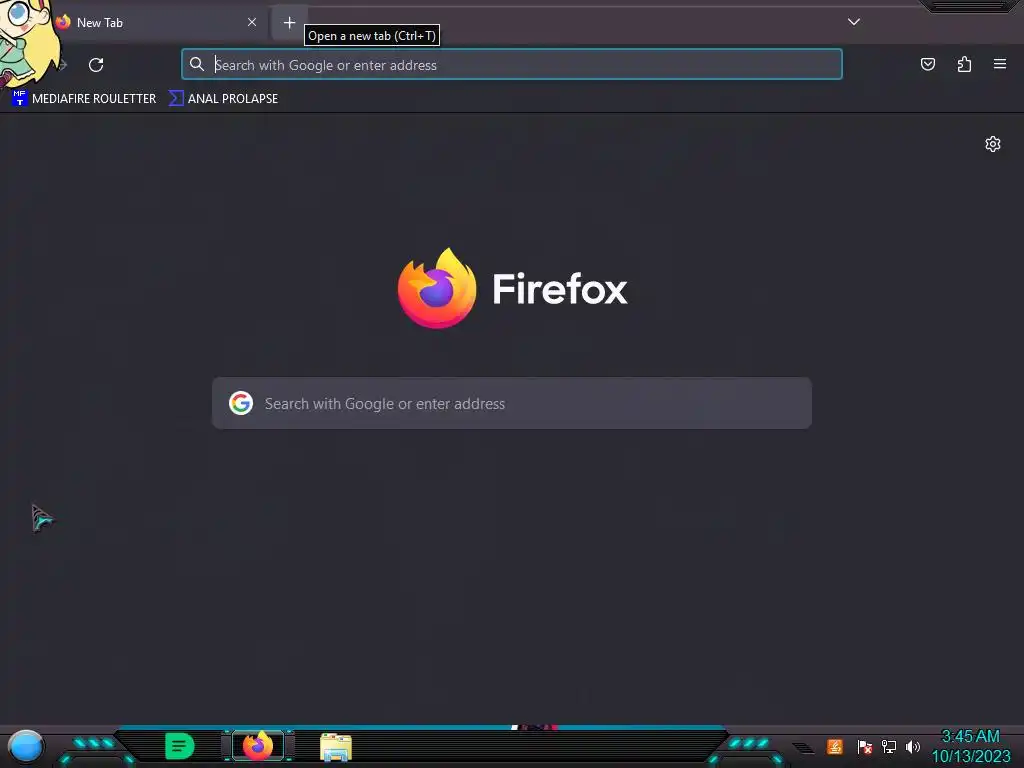This screenshot has height=768, width=1024.
Task: Open File Explorer from the taskbar
Action: point(336,747)
